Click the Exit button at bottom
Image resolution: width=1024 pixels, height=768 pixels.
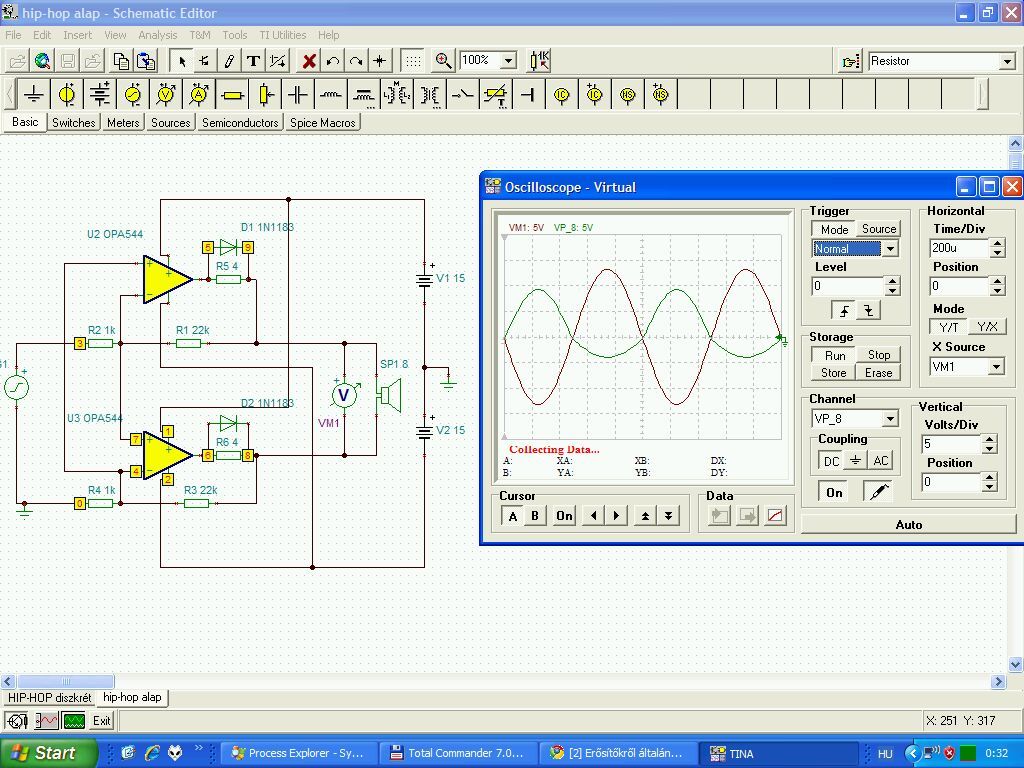click(101, 721)
